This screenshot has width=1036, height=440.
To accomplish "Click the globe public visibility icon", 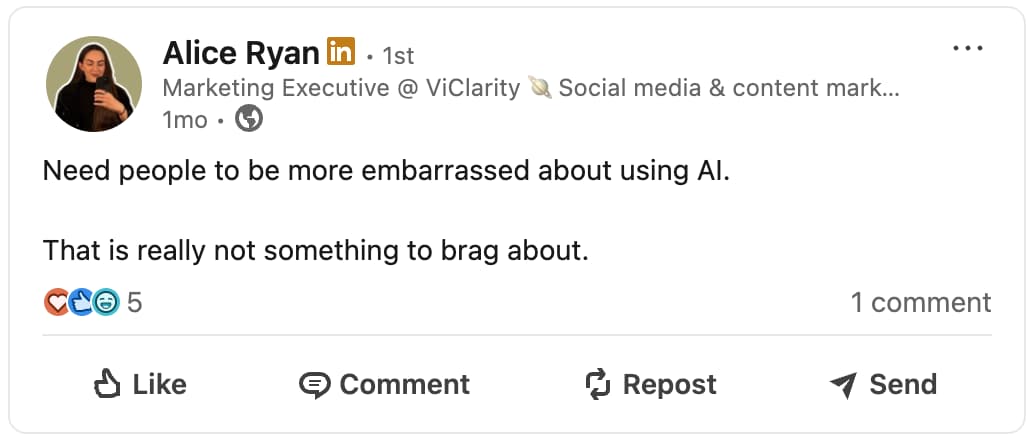I will click(249, 120).
